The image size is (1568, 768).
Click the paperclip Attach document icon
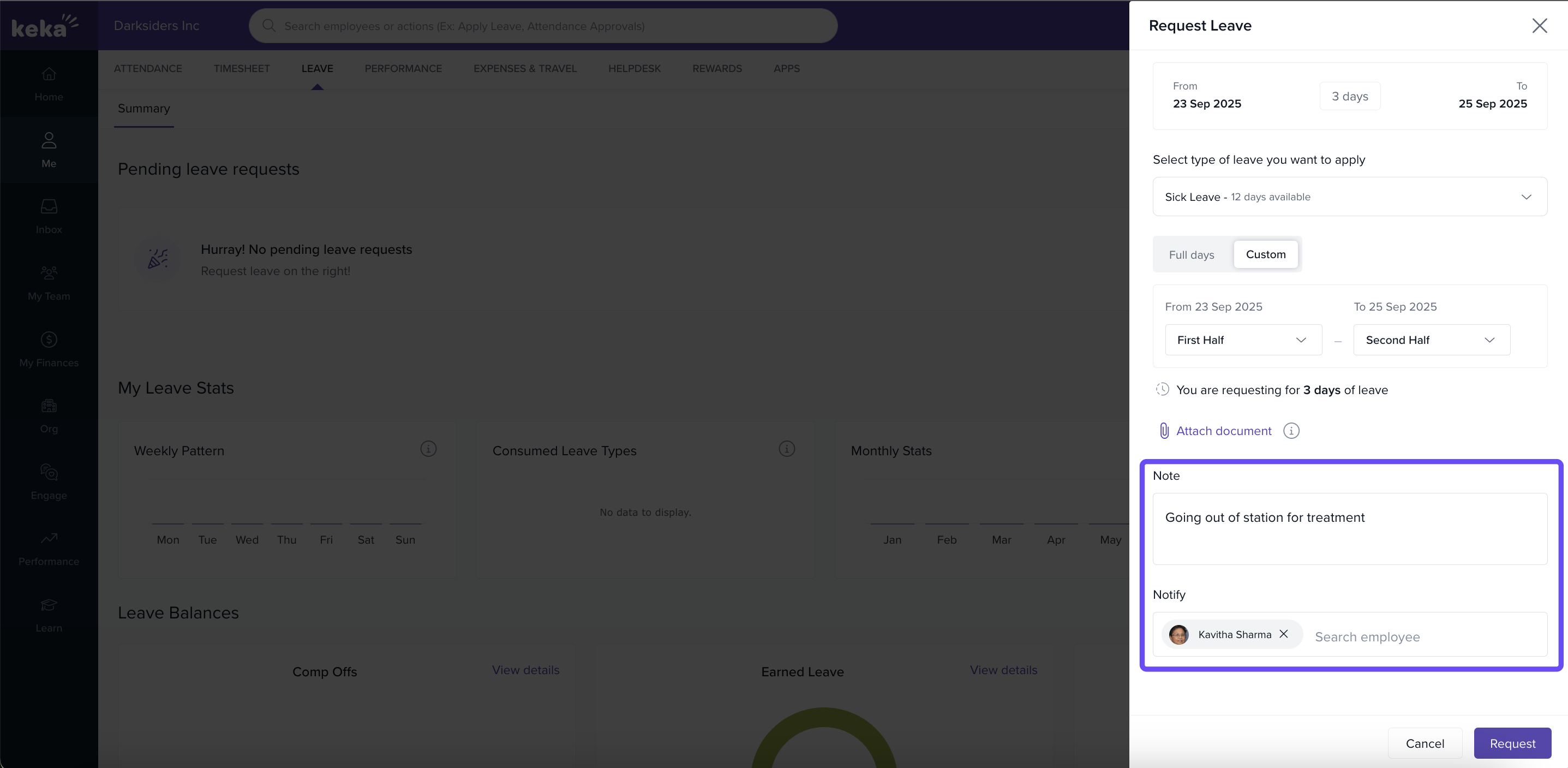click(1163, 431)
